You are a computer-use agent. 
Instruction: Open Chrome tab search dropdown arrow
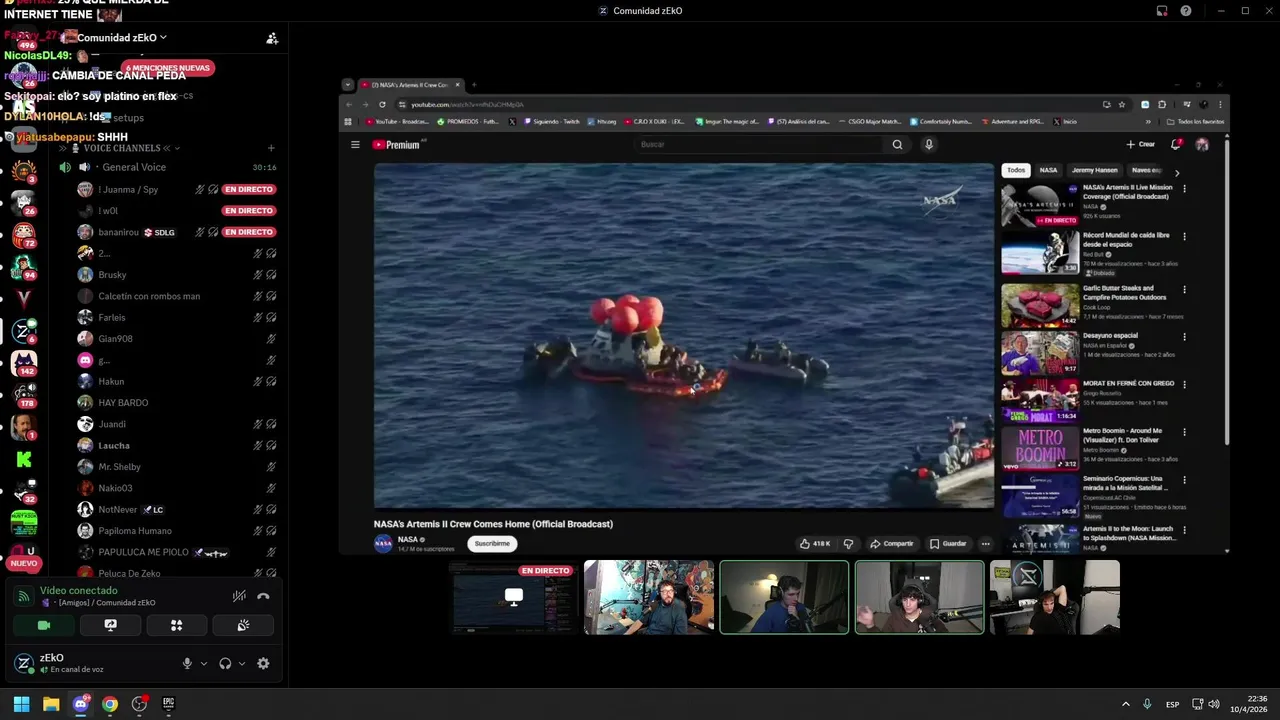[347, 85]
